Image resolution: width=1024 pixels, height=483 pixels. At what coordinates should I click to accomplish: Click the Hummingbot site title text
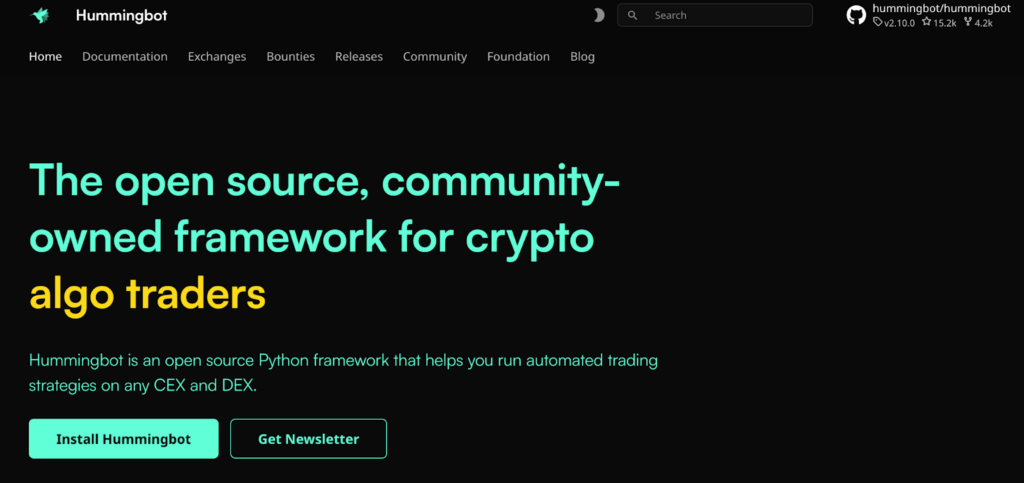(121, 16)
